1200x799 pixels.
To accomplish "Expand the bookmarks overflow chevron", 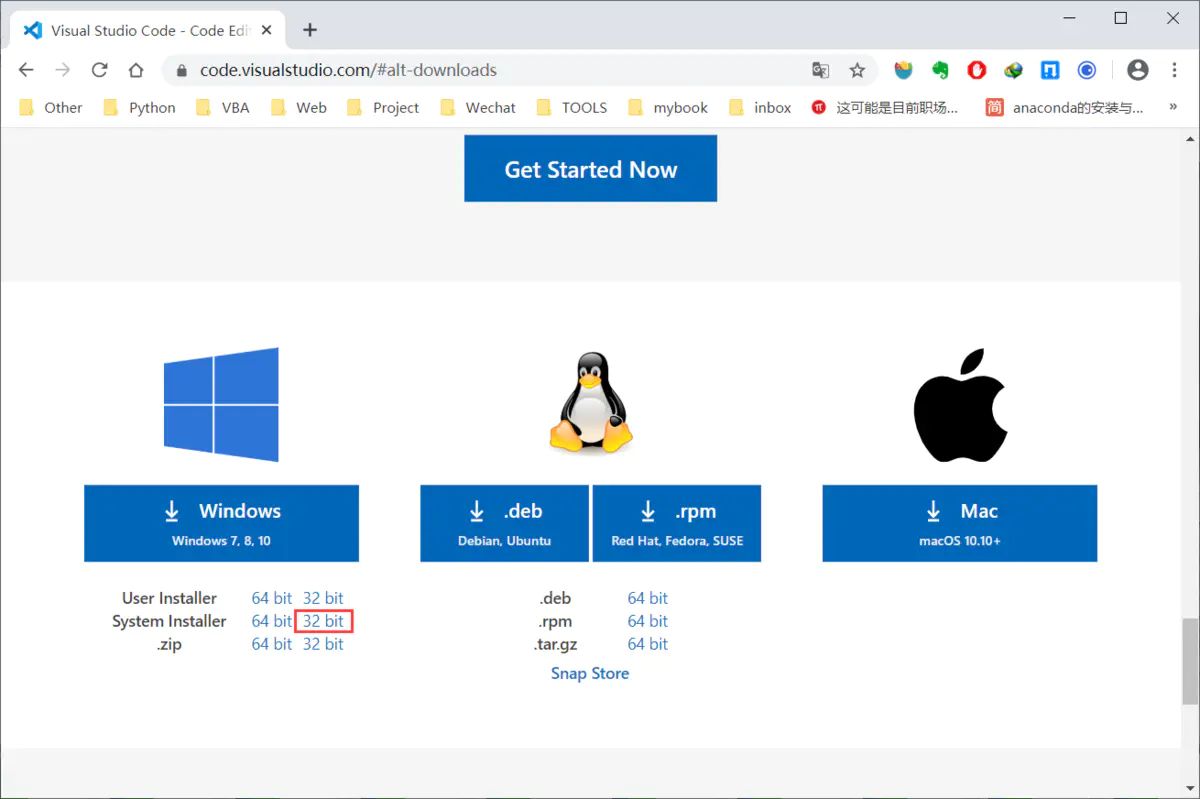I will 1172,107.
